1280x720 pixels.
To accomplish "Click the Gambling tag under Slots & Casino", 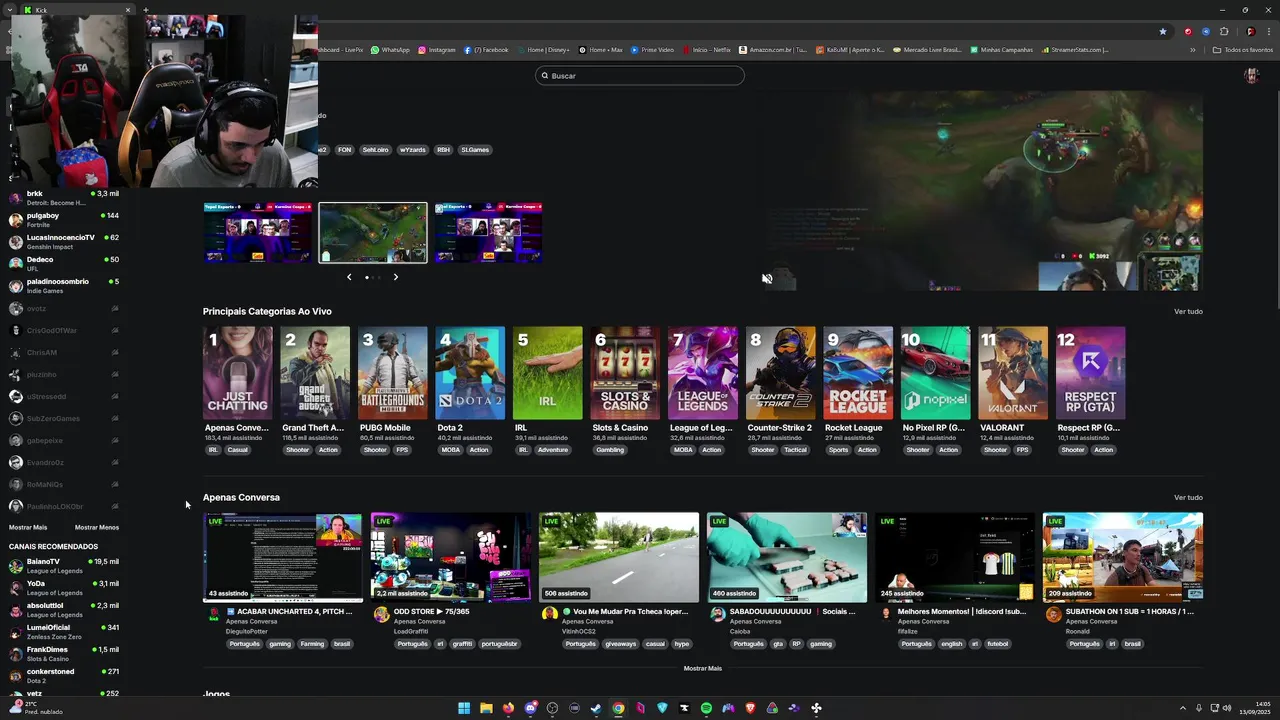I will [610, 450].
